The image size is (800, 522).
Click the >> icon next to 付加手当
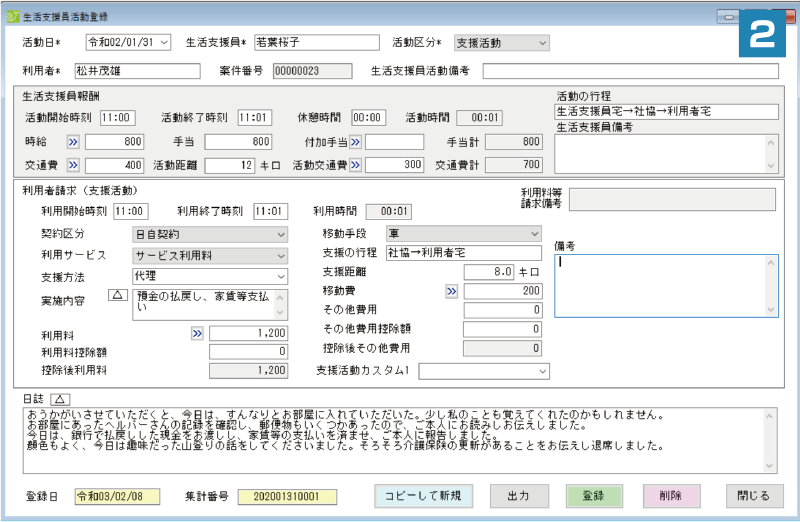(x=355, y=142)
